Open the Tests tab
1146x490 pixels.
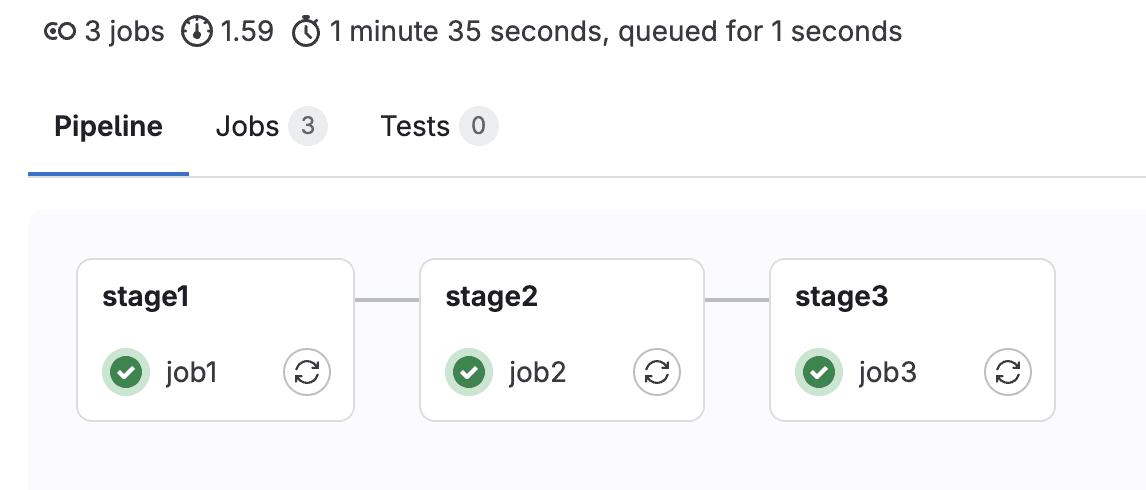(x=415, y=127)
